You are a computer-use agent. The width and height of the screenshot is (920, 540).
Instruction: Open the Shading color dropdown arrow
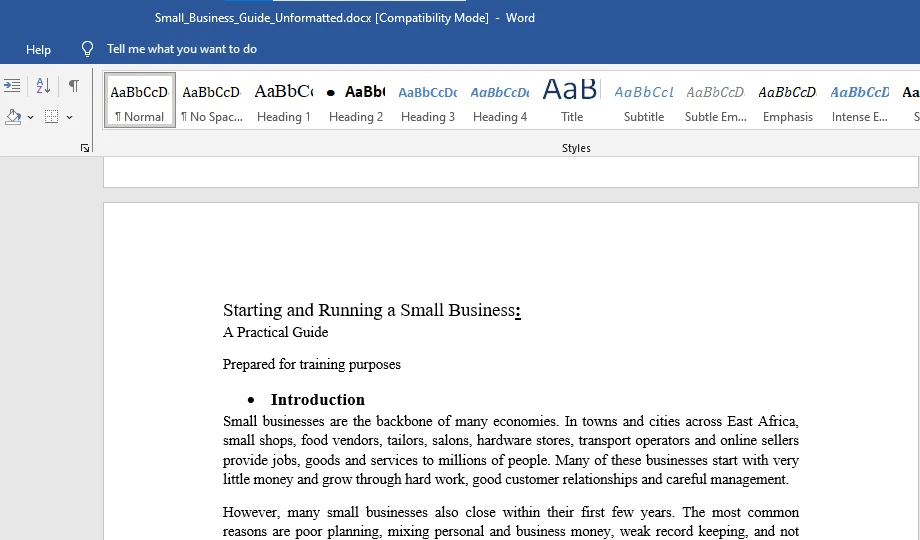31,117
